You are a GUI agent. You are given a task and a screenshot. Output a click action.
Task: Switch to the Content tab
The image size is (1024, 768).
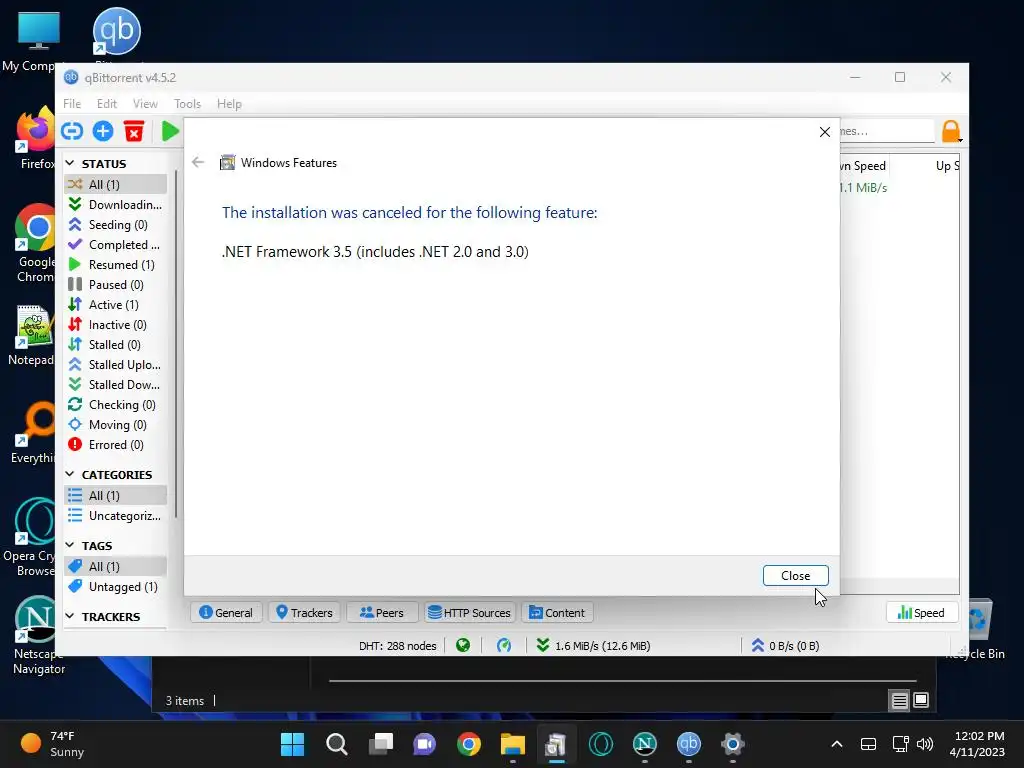click(x=557, y=613)
